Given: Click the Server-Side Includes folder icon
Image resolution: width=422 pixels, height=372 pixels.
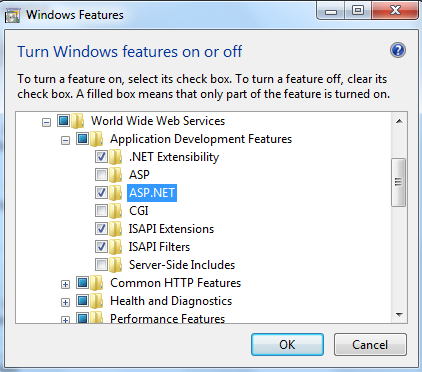Looking at the screenshot, I should pos(116,265).
